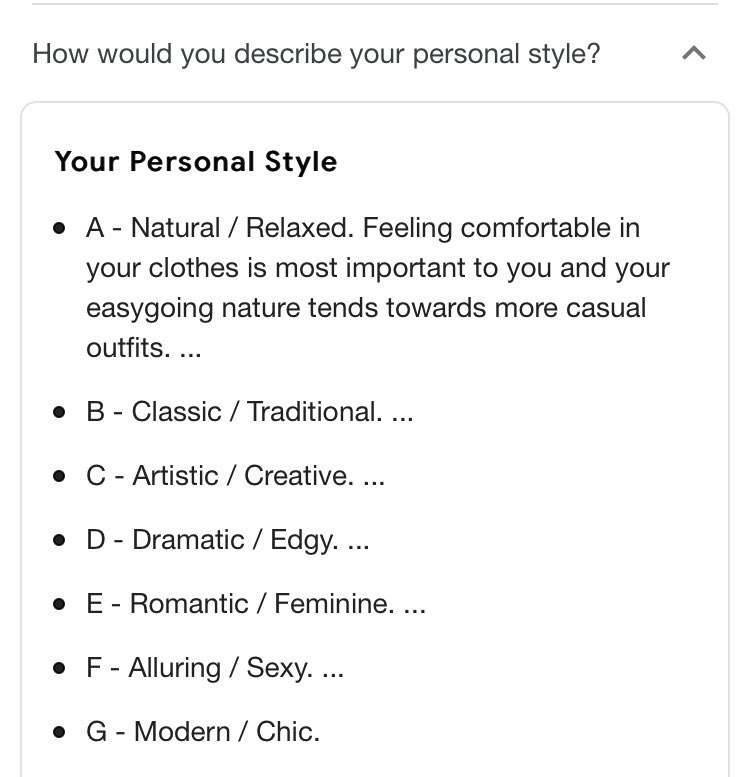Click the bullet beside Artistic / Creative
This screenshot has width=750, height=777.
point(60,476)
